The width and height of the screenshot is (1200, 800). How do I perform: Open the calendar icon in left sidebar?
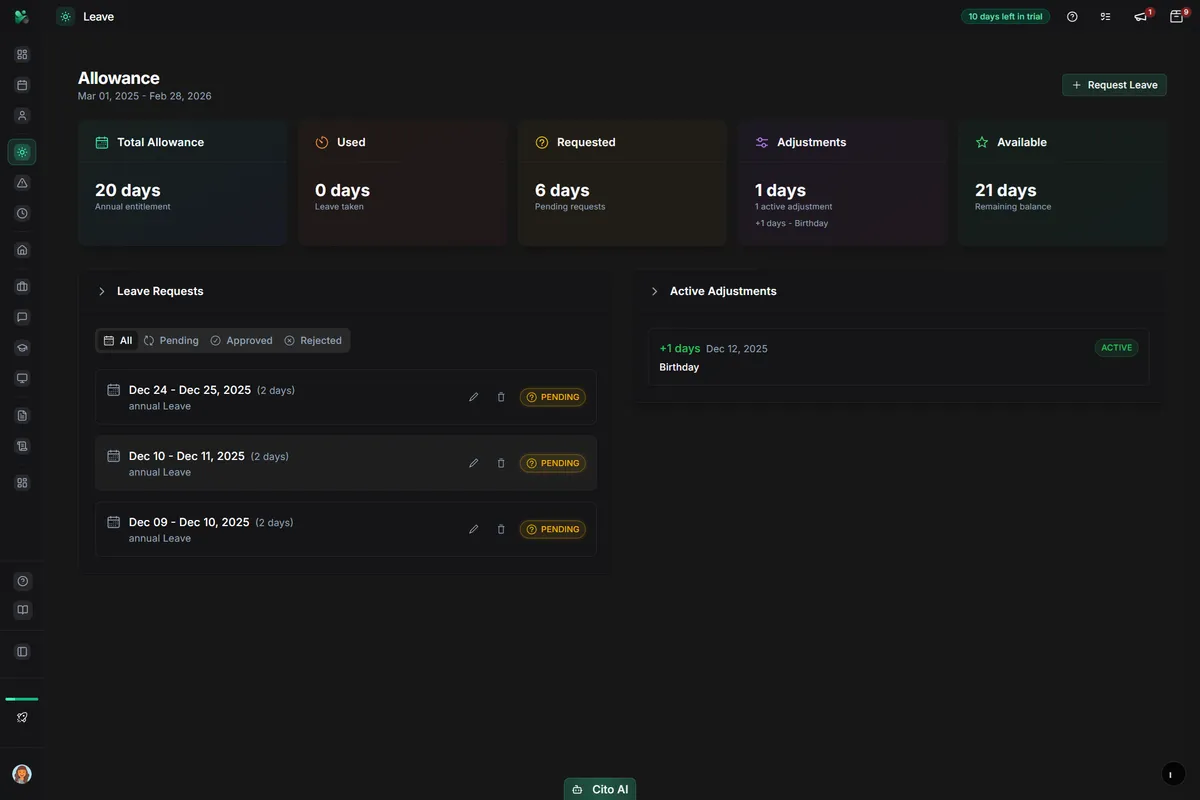click(22, 85)
